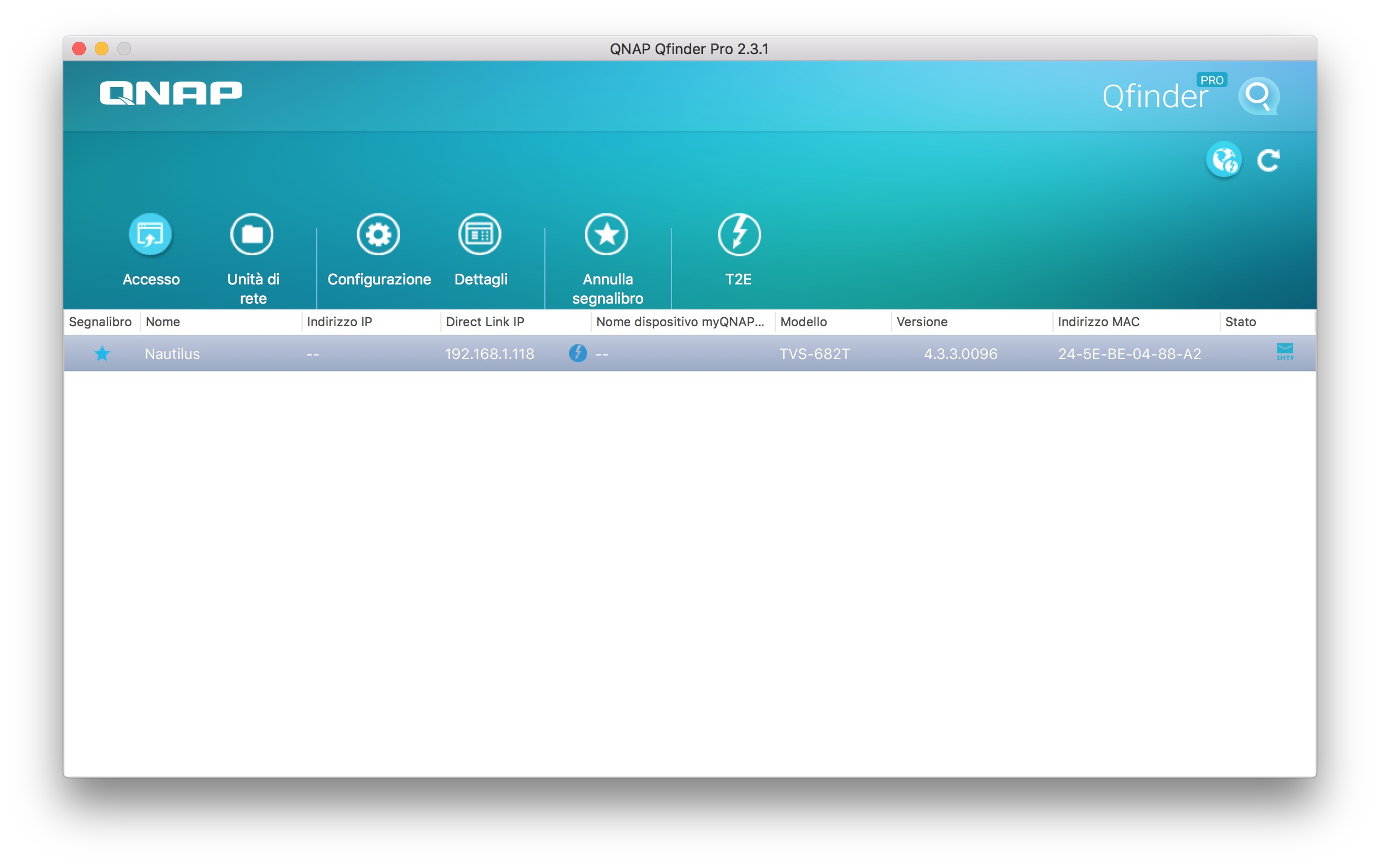
Task: Click Annulla segnalibro star icon
Action: (606, 235)
